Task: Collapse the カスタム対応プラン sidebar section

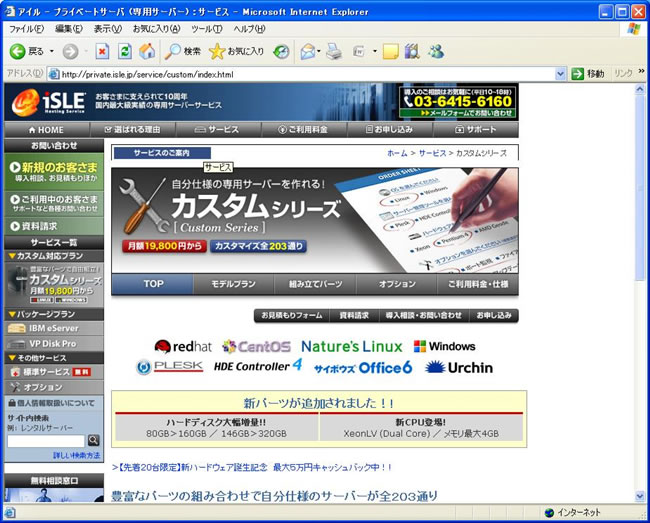Action: (54, 256)
